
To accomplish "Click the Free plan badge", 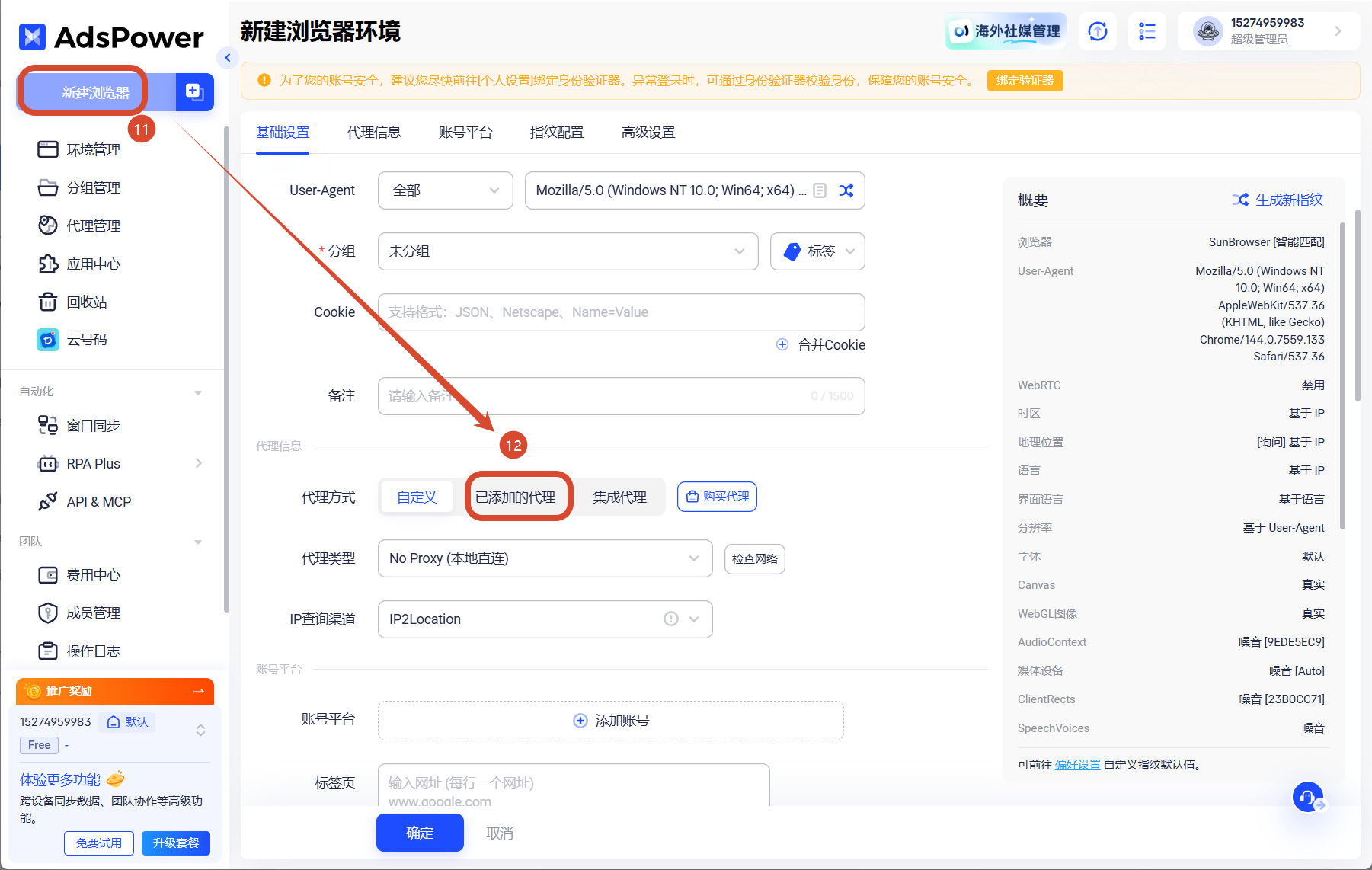I will click(39, 745).
